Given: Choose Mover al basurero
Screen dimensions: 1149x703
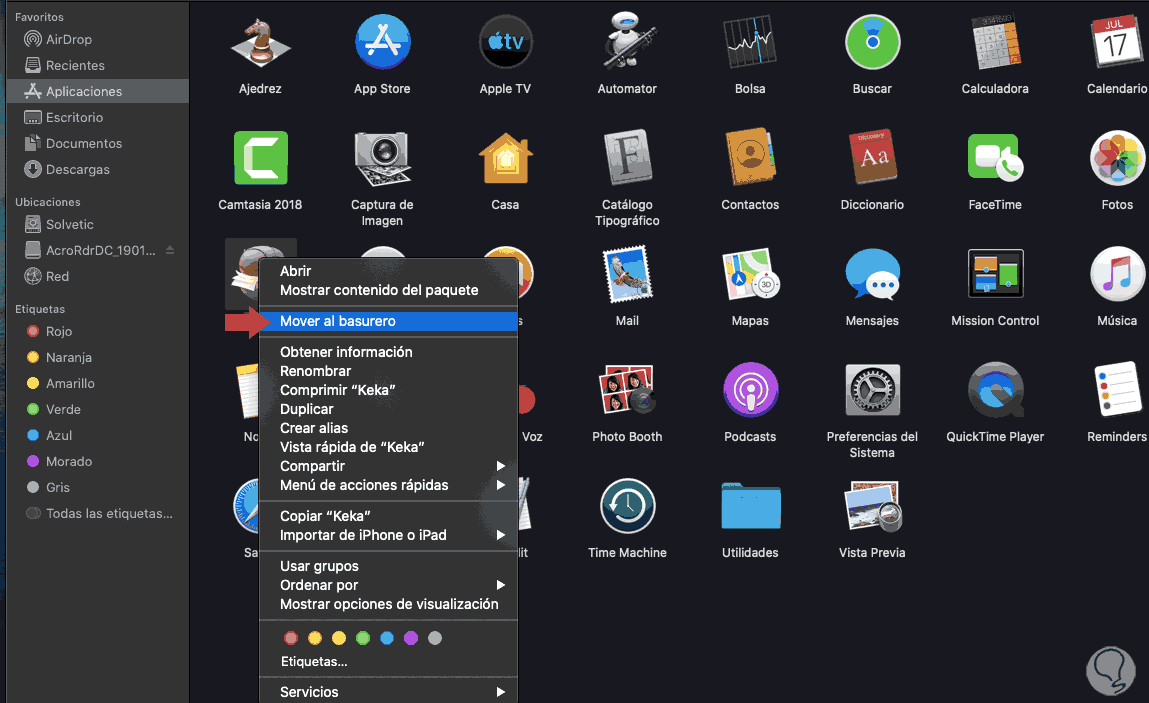Looking at the screenshot, I should (388, 321).
